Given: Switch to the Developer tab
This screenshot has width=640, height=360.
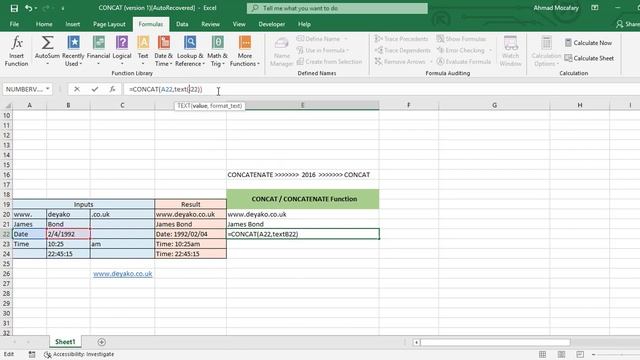Looking at the screenshot, I should 271,24.
